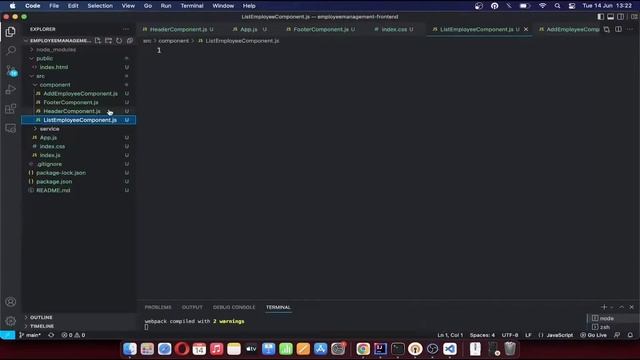Maximize the terminal panel size

(x=622, y=307)
